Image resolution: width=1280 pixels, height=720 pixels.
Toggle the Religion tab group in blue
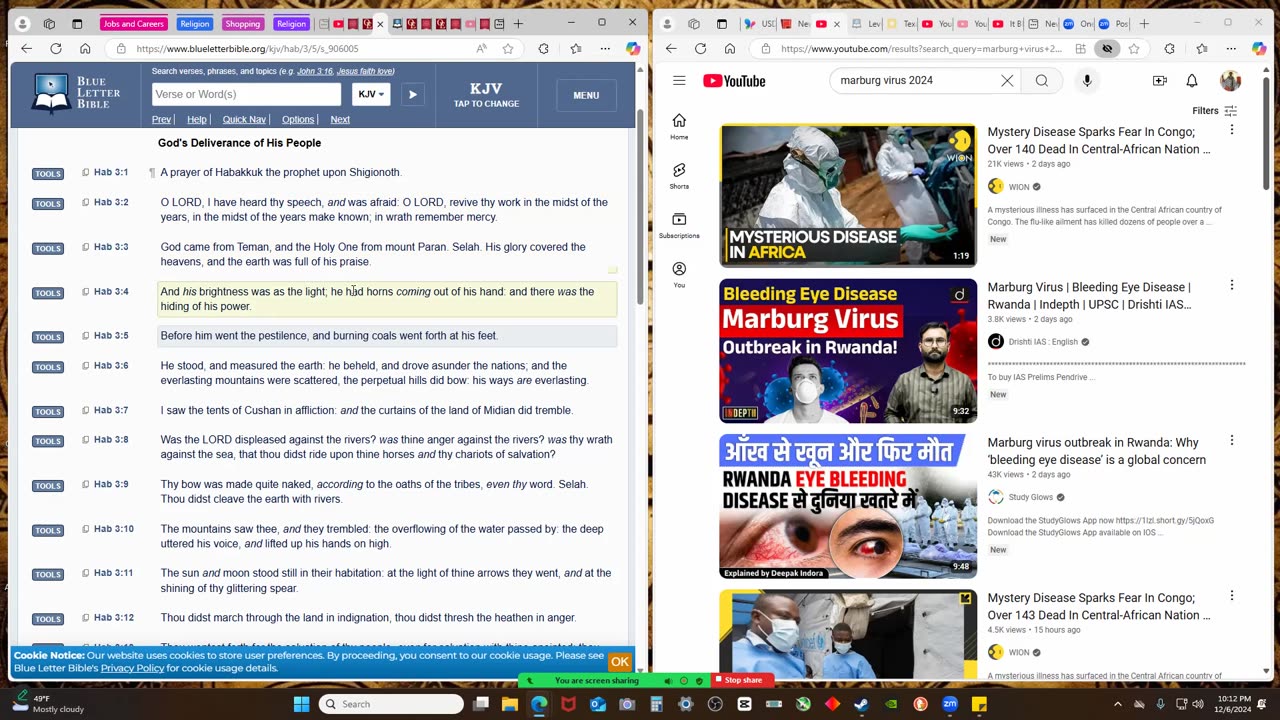pyautogui.click(x=195, y=24)
